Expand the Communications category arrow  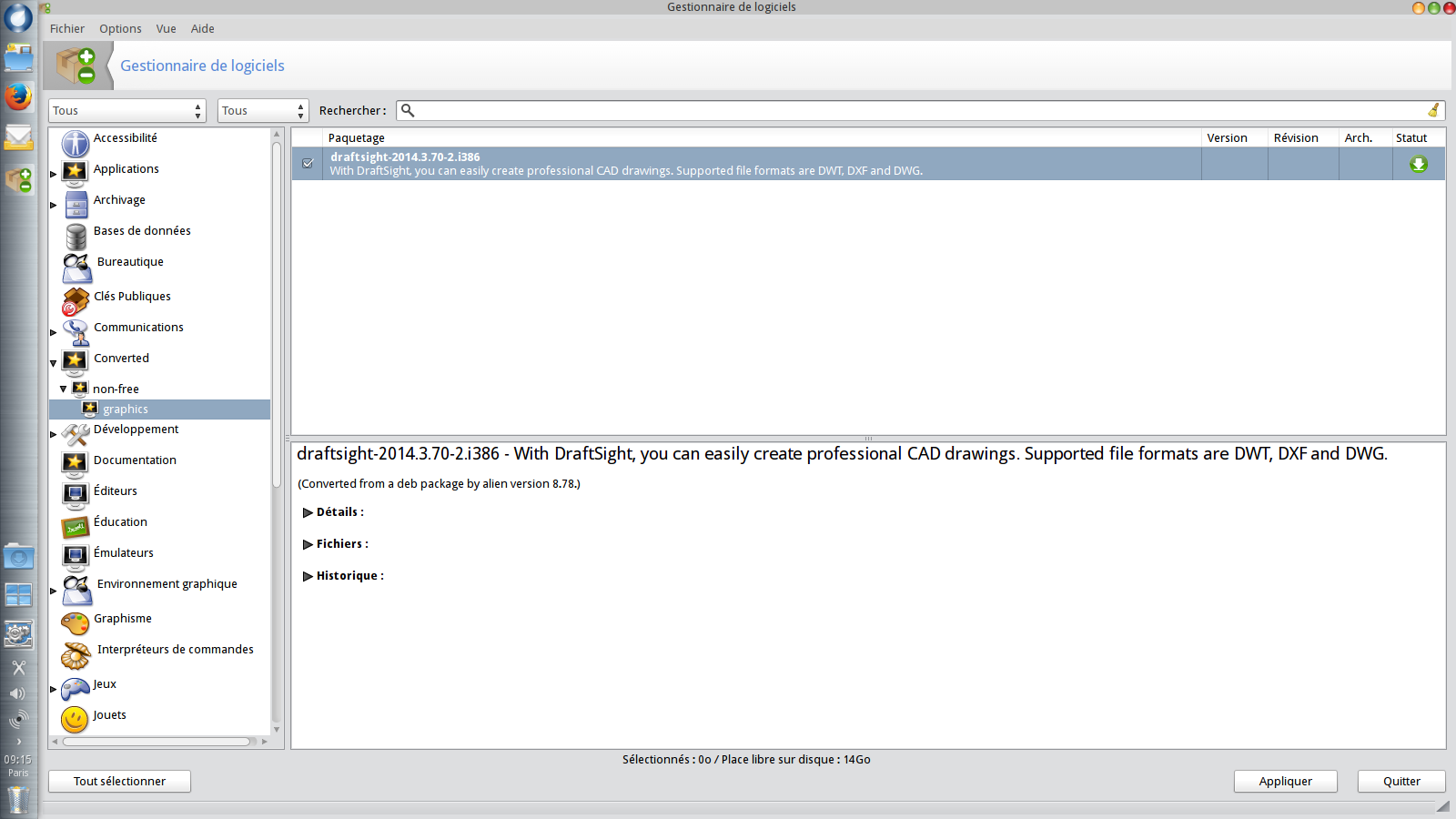click(54, 332)
